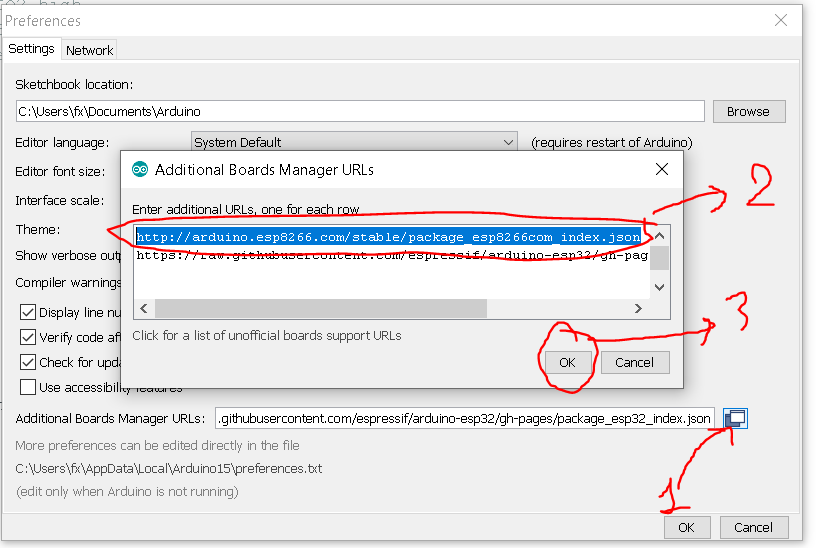Click the preferences.txt file path
Image resolution: width=833 pixels, height=548 pixels.
pos(169,469)
